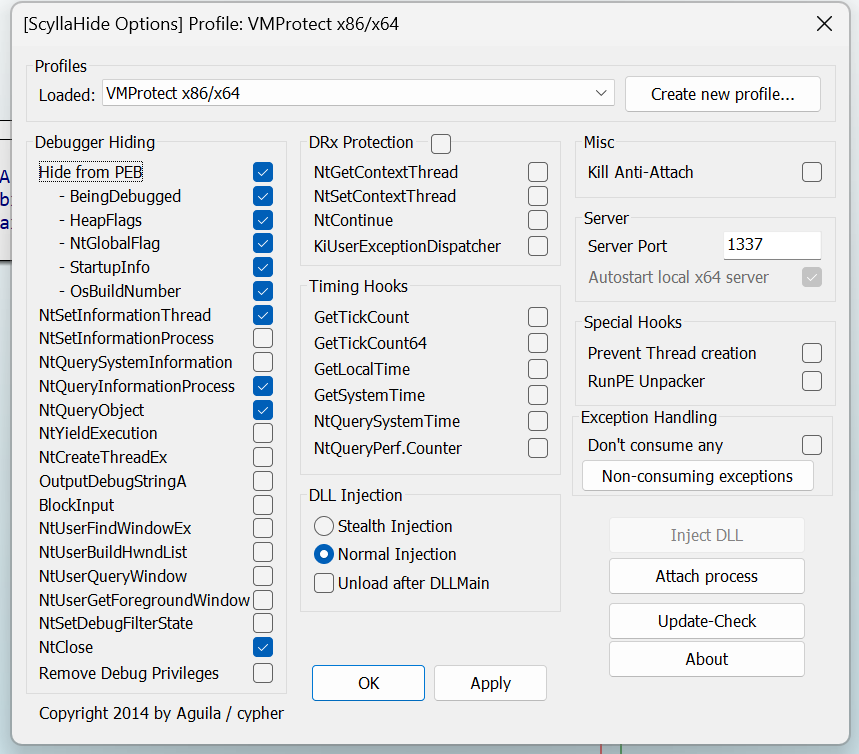This screenshot has width=859, height=754.
Task: Enable GetSystemTime timing hook
Action: click(538, 395)
